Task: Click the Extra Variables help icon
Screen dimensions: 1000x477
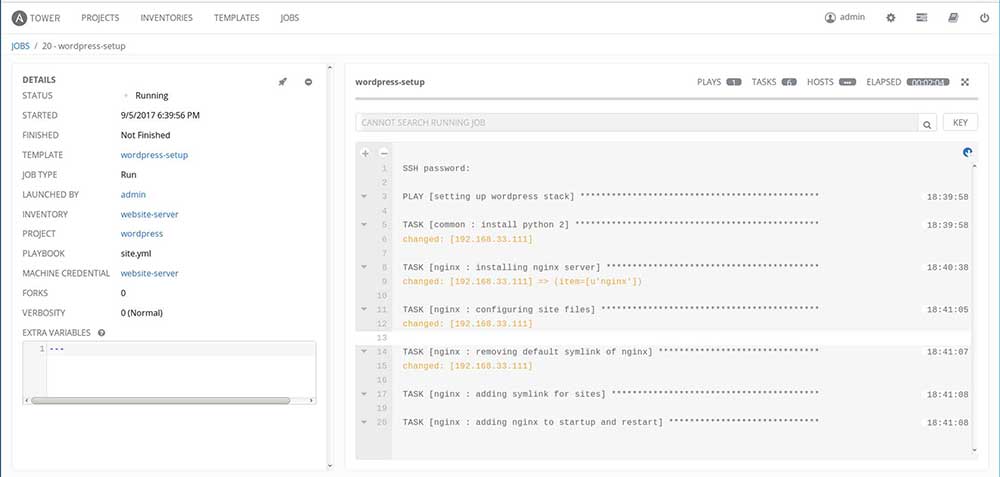Action: pos(102,332)
